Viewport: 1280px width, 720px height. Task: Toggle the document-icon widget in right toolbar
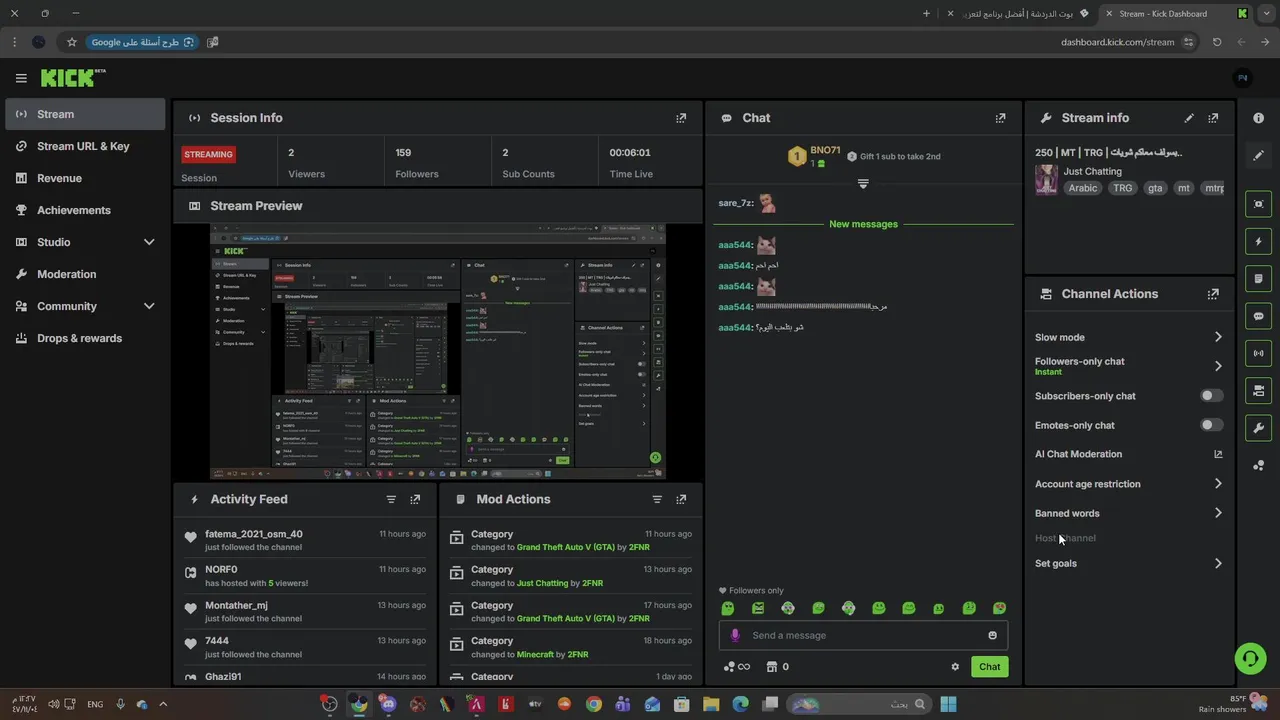coord(1258,278)
